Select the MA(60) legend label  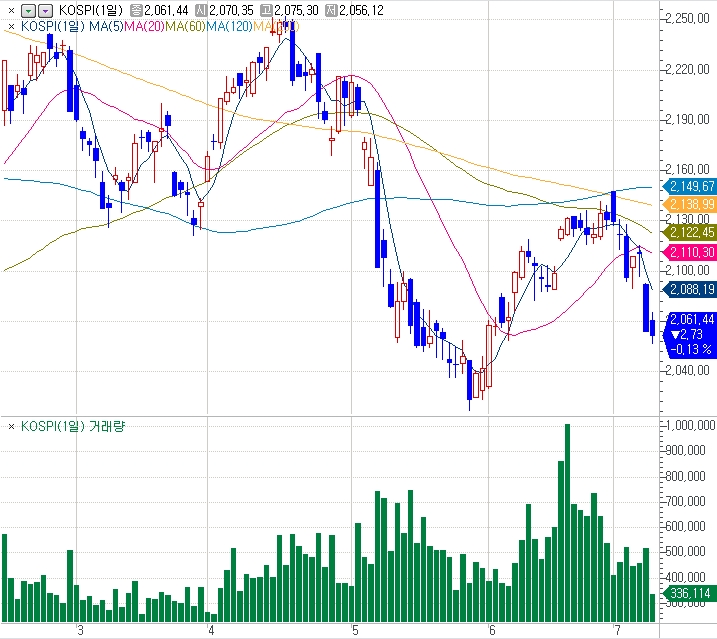click(185, 25)
